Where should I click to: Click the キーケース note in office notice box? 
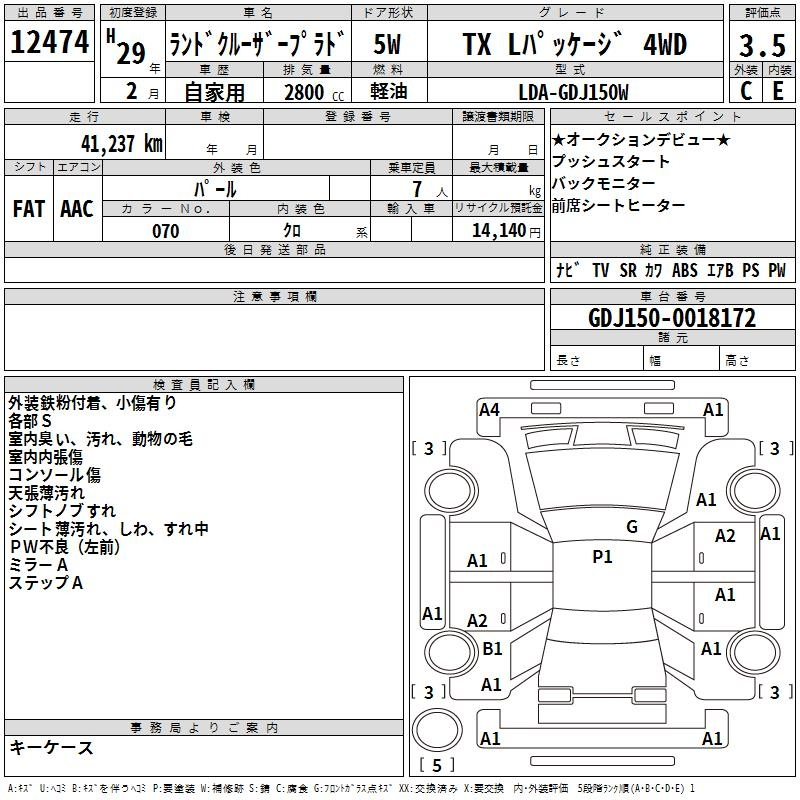(51, 747)
